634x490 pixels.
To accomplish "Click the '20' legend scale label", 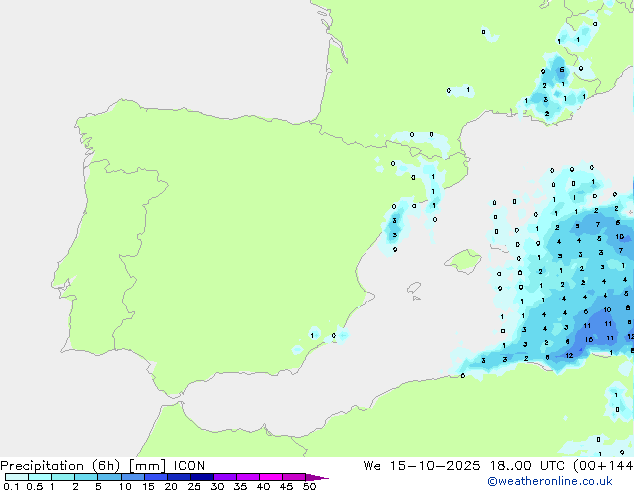I will (x=171, y=486).
